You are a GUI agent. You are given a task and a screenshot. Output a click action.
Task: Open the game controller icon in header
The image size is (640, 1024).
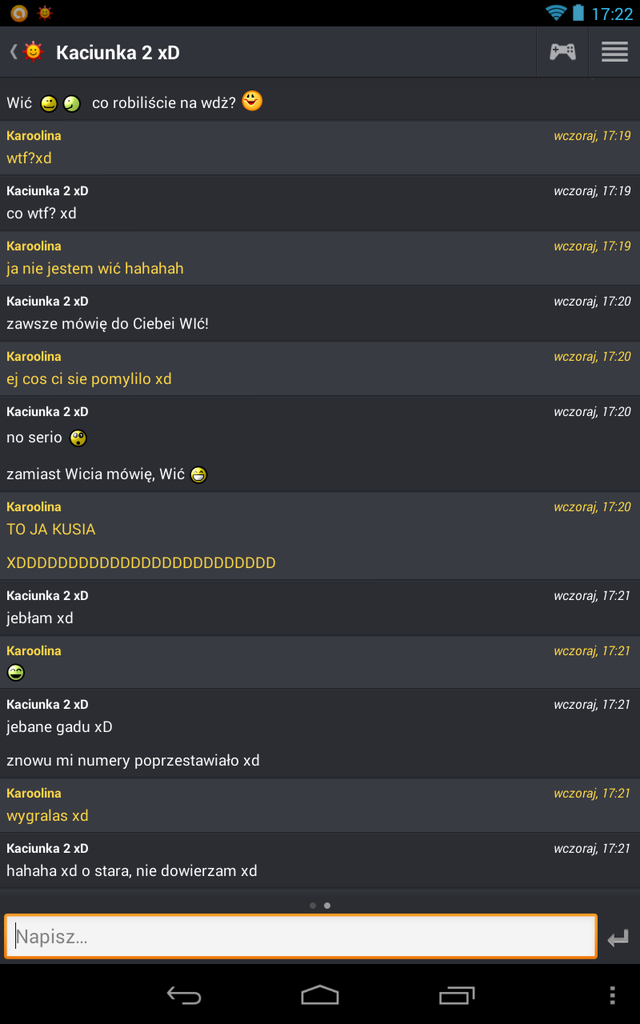coord(562,52)
